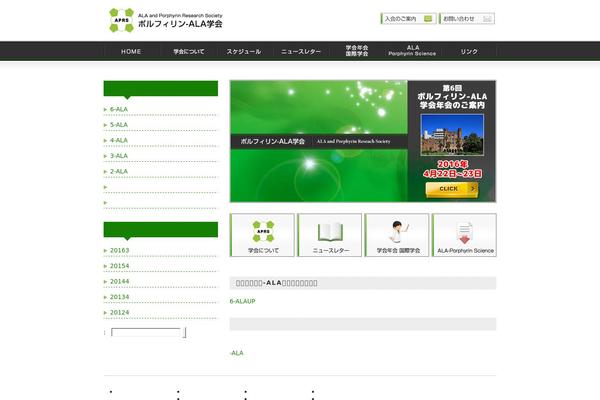
Task: Click the campus building photo in banner
Action: tap(452, 135)
